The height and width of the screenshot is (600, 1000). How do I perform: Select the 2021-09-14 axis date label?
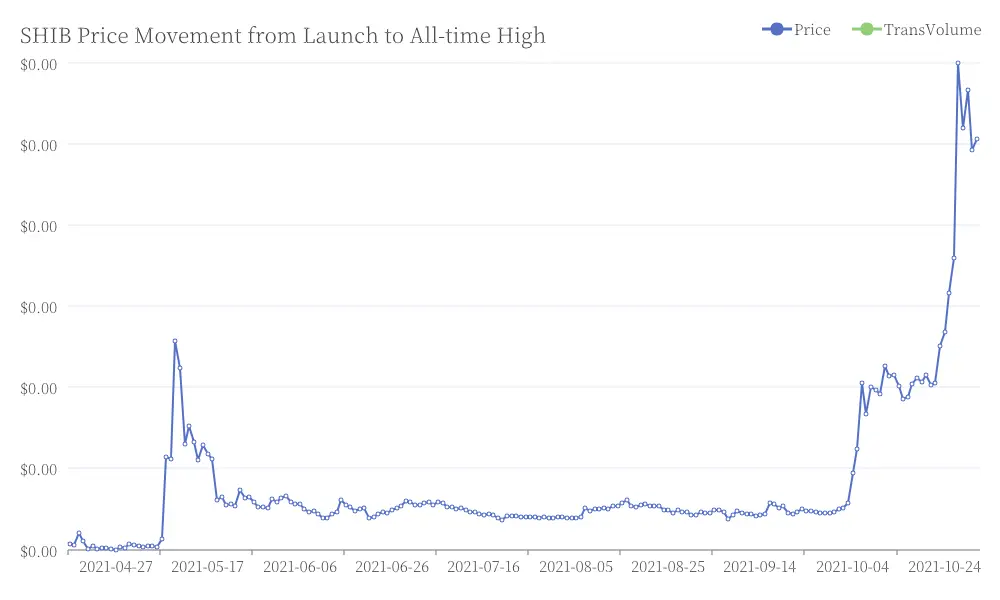(760, 566)
